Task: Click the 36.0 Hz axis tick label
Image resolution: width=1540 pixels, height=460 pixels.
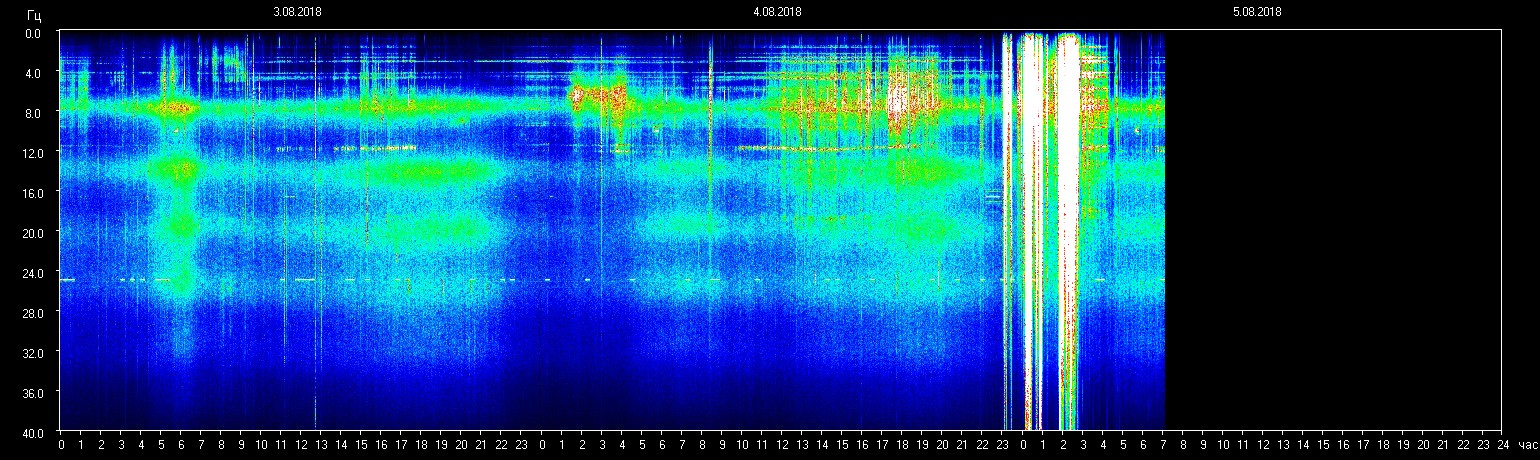Action: click(34, 393)
